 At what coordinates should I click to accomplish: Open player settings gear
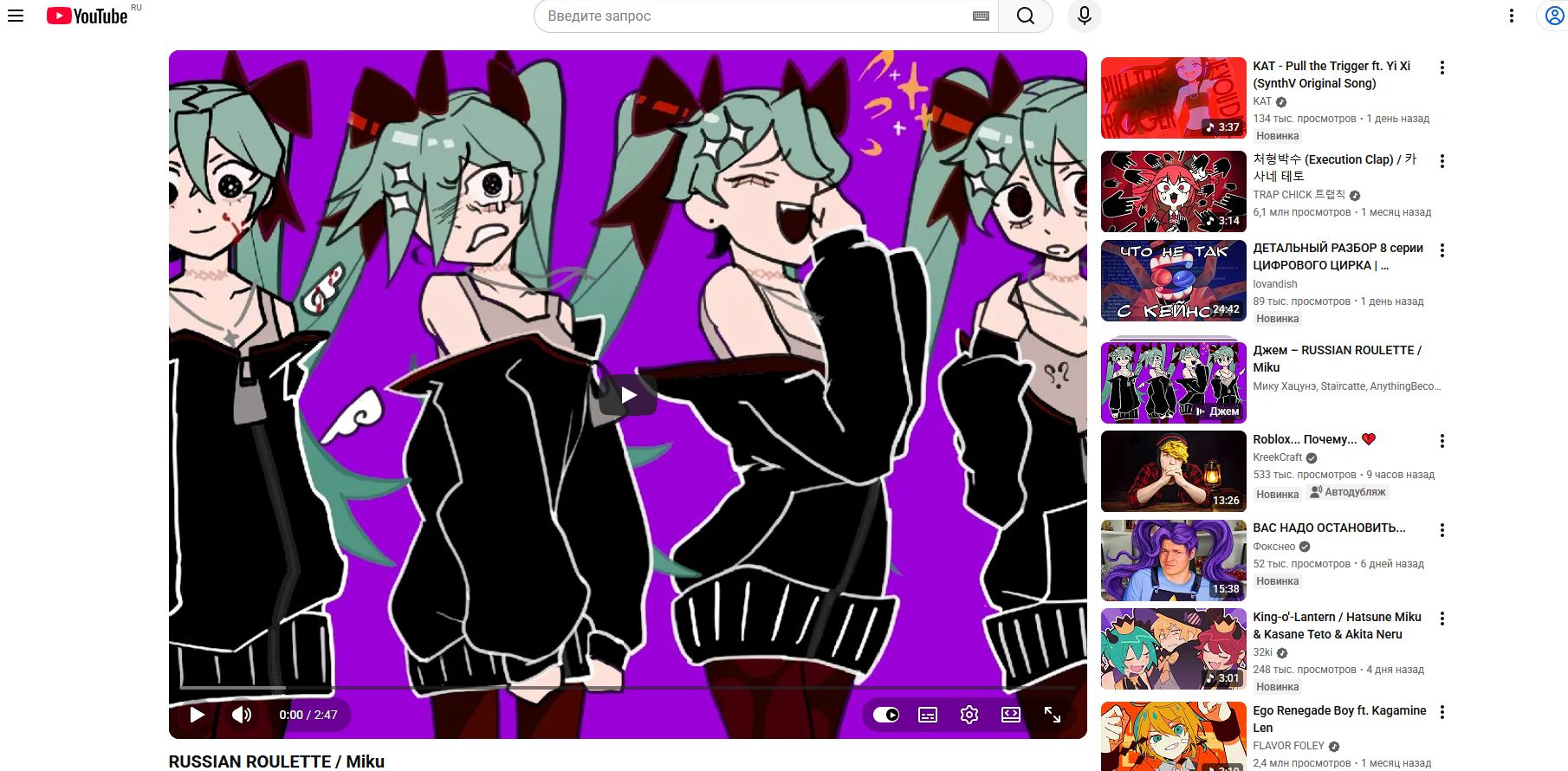click(969, 715)
